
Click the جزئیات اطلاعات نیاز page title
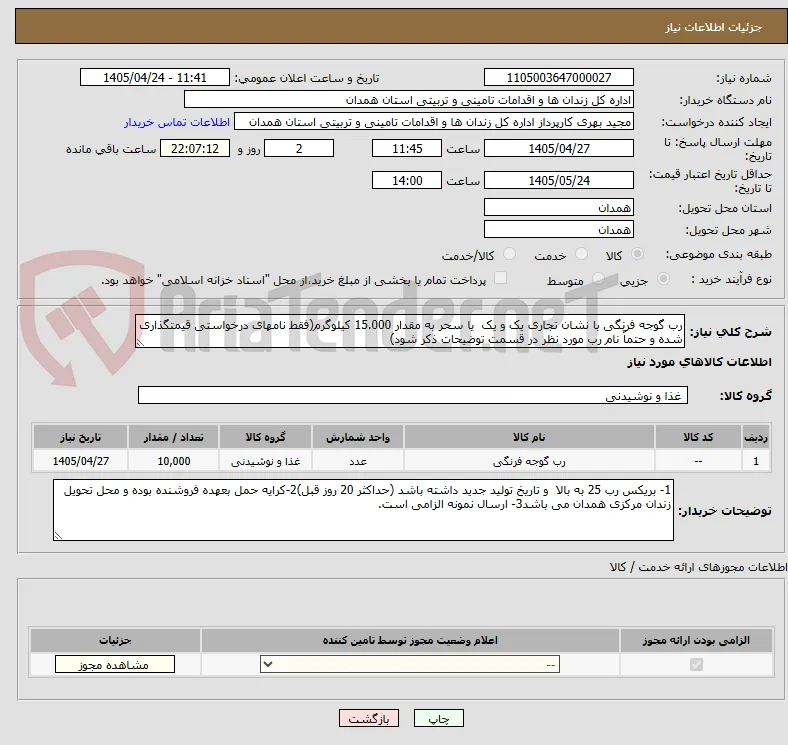[714, 27]
